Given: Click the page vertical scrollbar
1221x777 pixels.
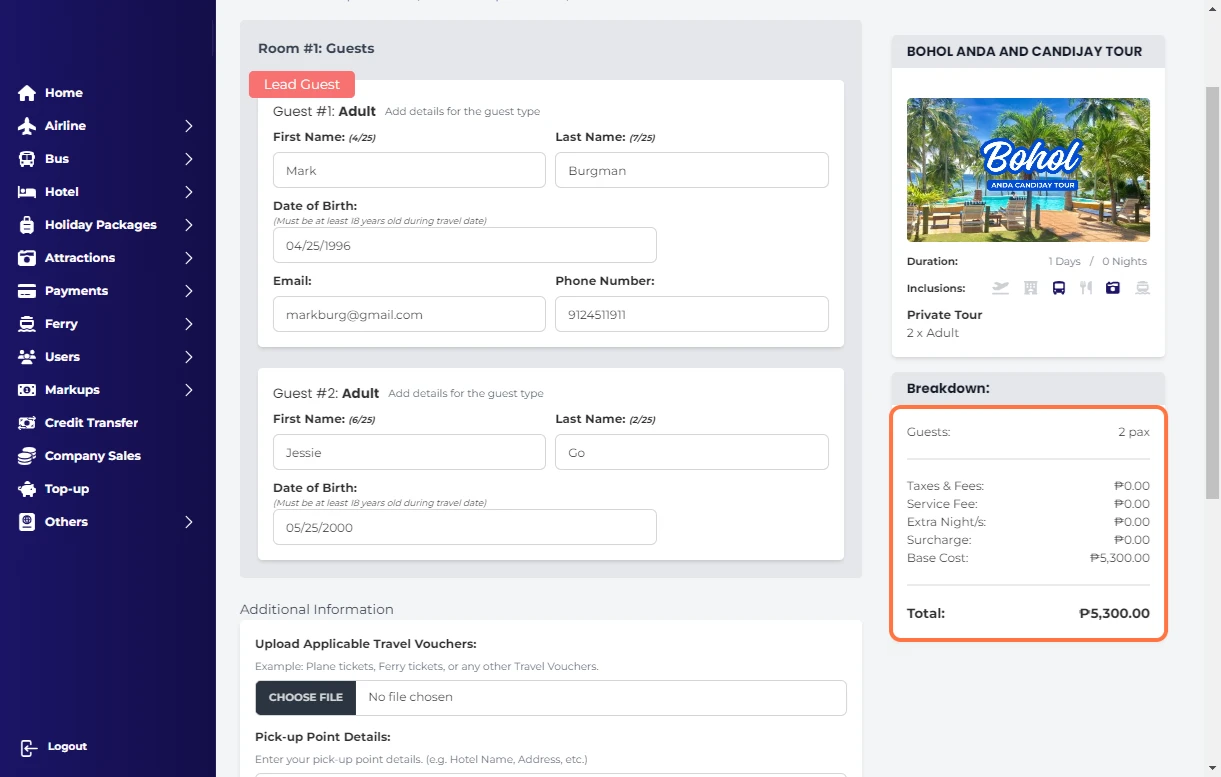Looking at the screenshot, I should [x=1212, y=290].
